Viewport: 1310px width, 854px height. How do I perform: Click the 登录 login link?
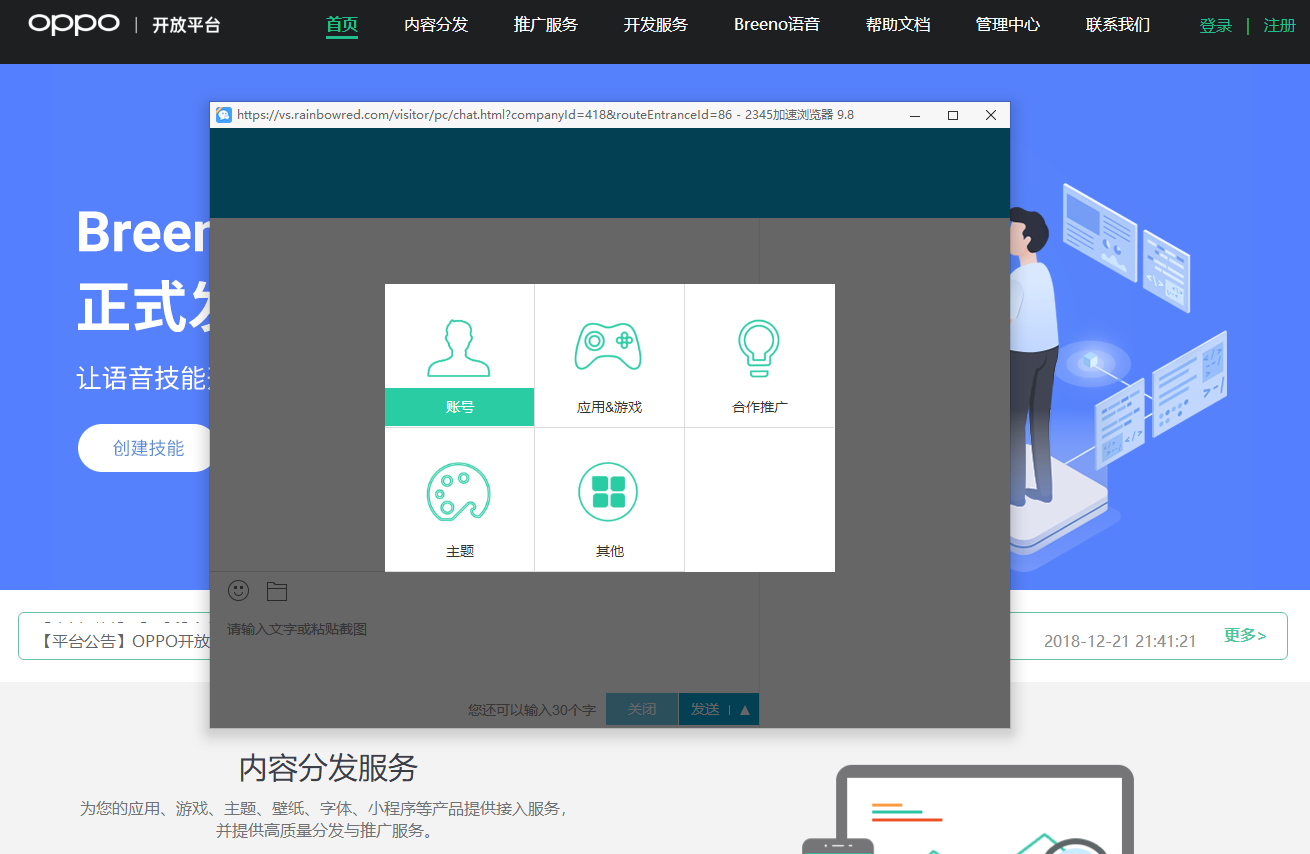click(1216, 26)
